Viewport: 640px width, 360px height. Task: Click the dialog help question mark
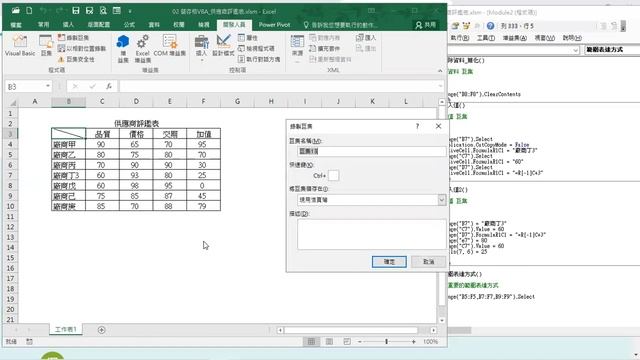tap(417, 126)
